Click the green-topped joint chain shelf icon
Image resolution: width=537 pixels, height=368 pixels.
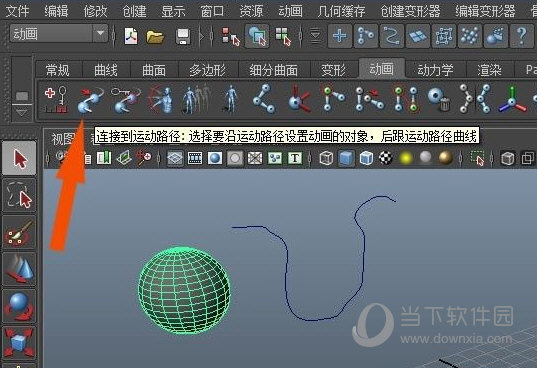(333, 99)
